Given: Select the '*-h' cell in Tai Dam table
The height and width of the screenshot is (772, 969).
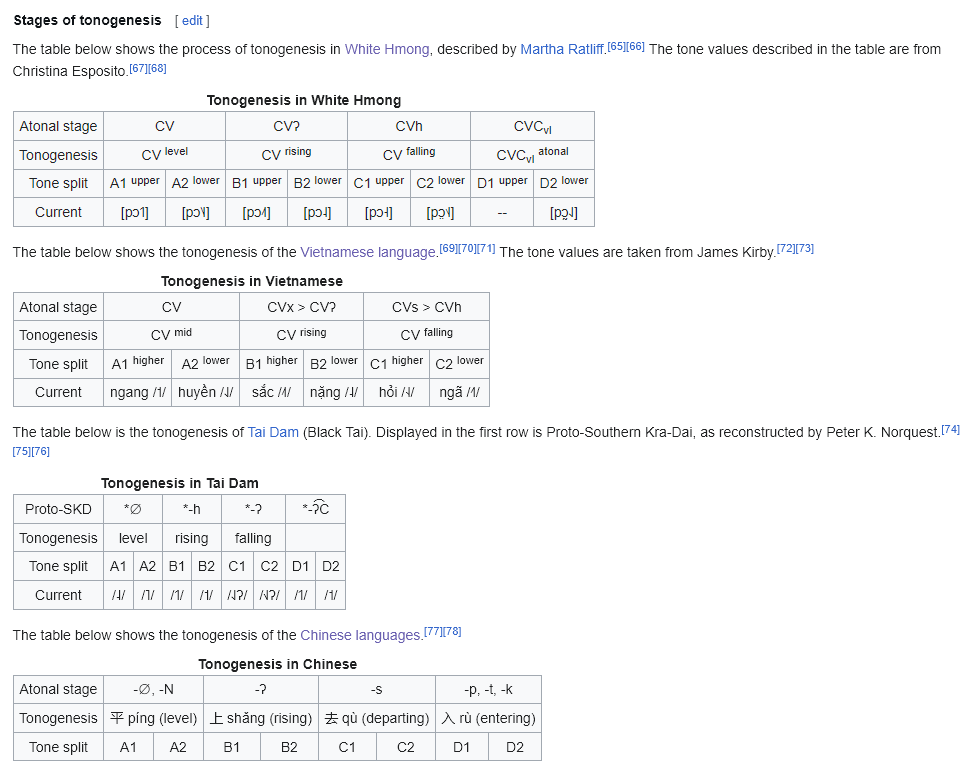Looking at the screenshot, I should pyautogui.click(x=192, y=509).
